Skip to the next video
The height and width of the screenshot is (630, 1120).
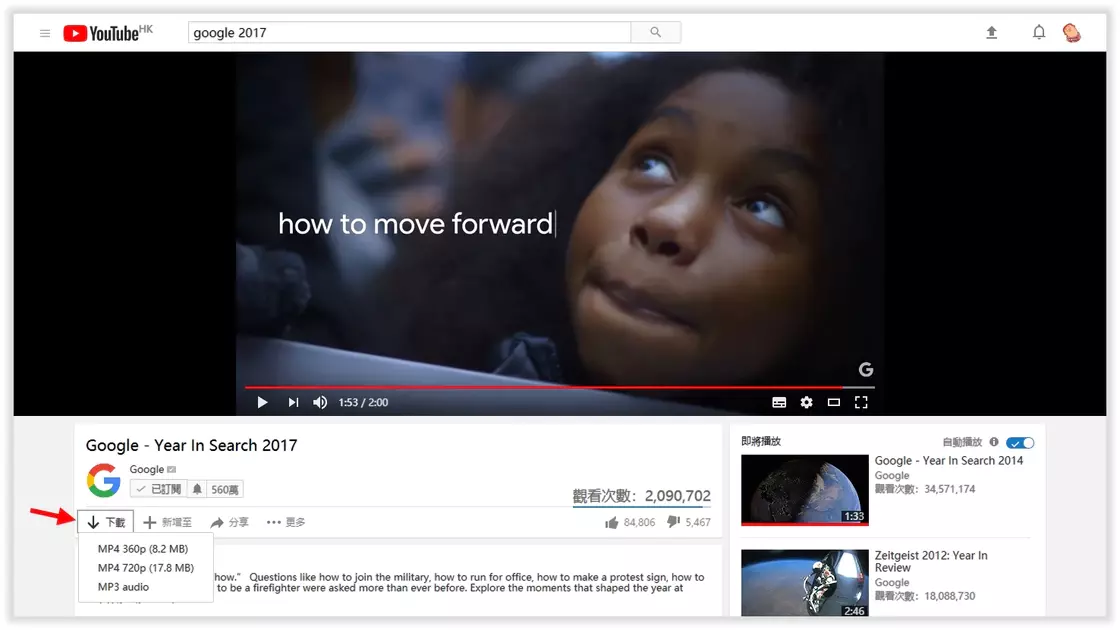(x=293, y=402)
